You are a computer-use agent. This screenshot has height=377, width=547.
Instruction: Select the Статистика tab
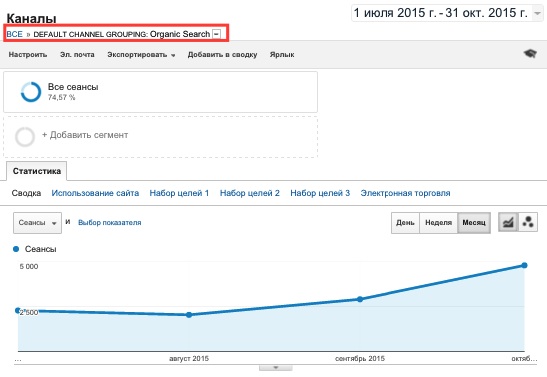point(37,171)
